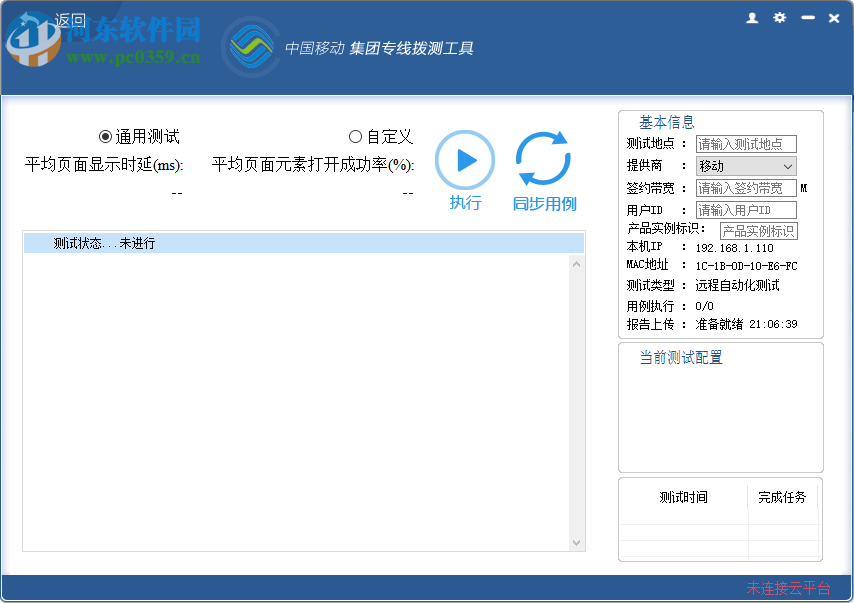Click the 测试时间 column header
Viewport: 854px width, 603px height.
682,497
